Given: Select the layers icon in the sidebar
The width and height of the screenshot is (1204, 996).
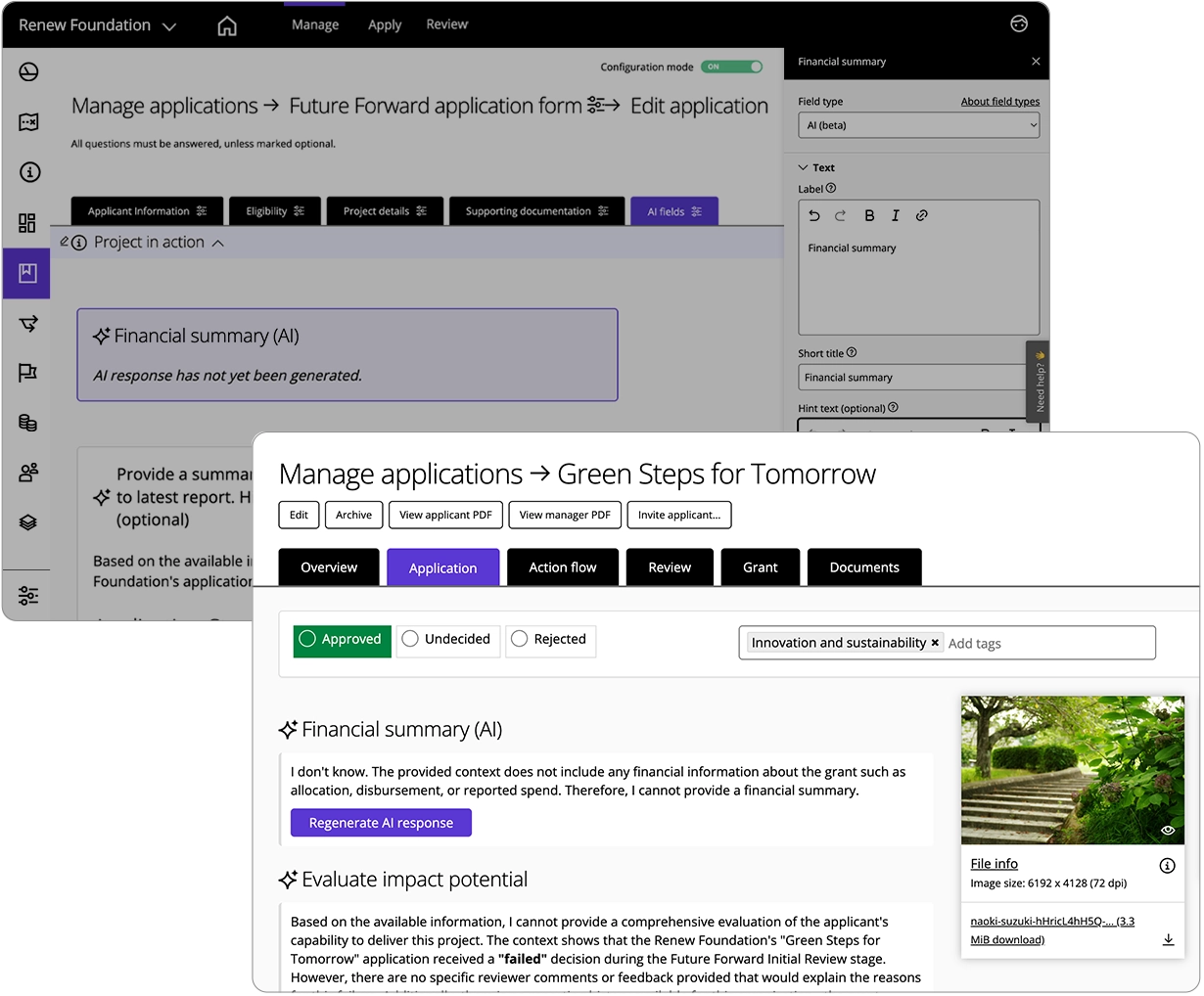Looking at the screenshot, I should click(26, 521).
